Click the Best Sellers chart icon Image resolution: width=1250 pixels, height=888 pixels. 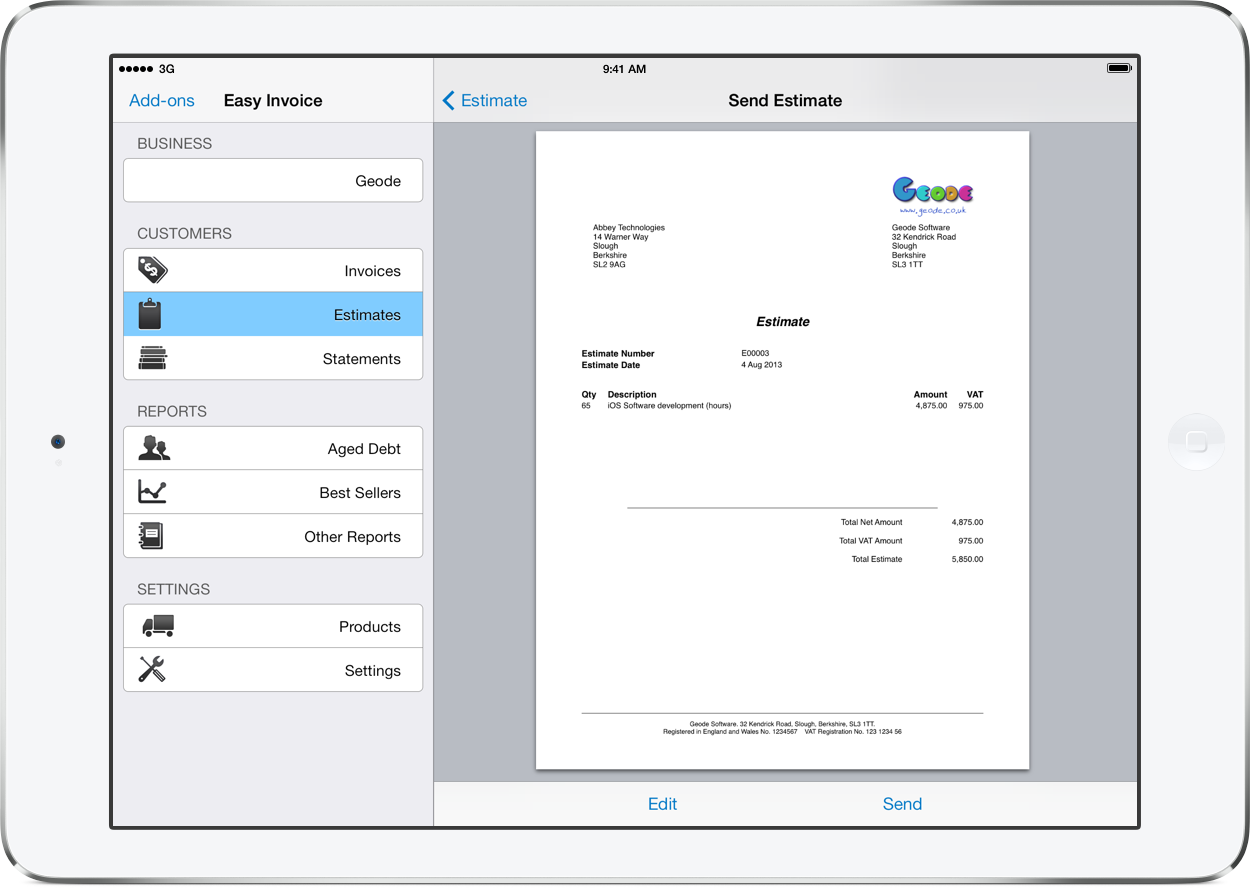[x=152, y=492]
